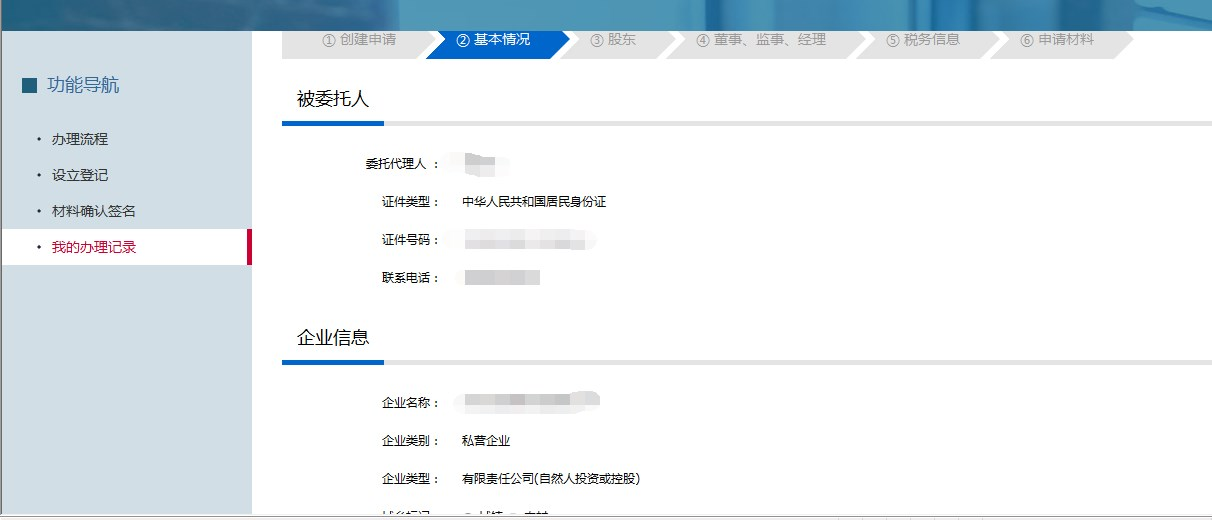
Task: Open step ④ 董事、监事、经理
Action: [x=761, y=40]
